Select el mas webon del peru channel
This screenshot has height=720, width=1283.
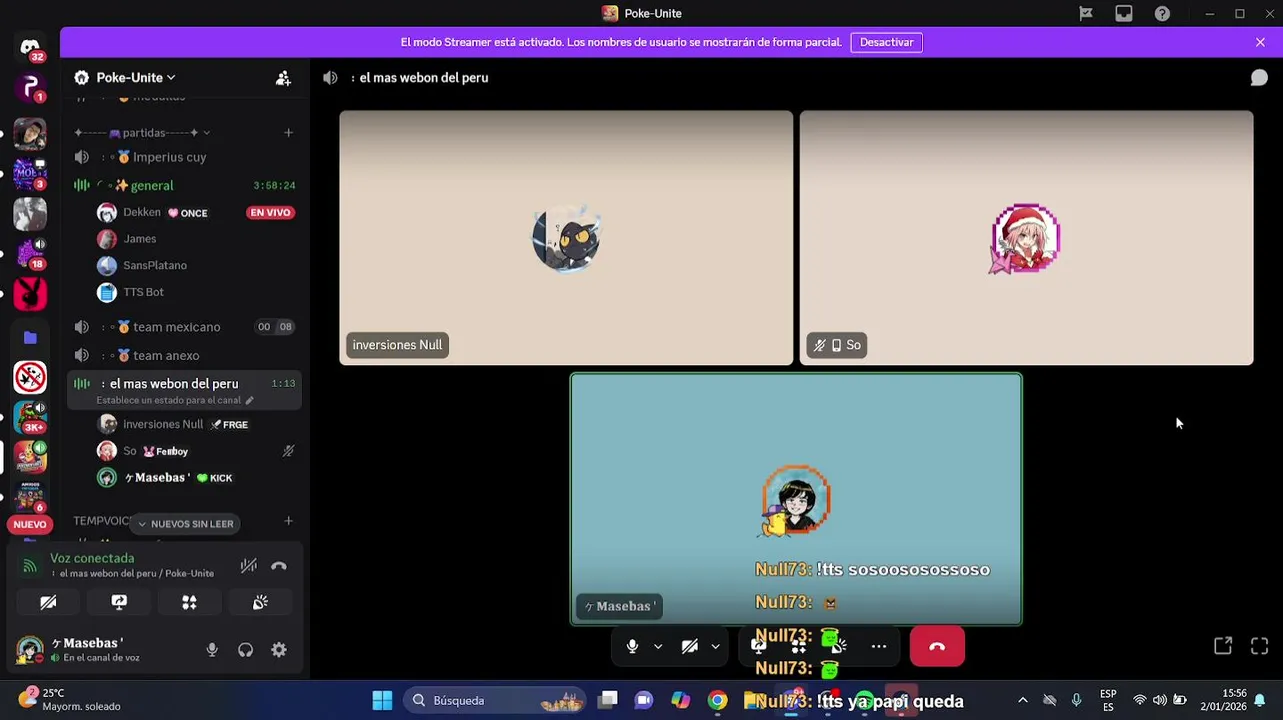coord(184,389)
